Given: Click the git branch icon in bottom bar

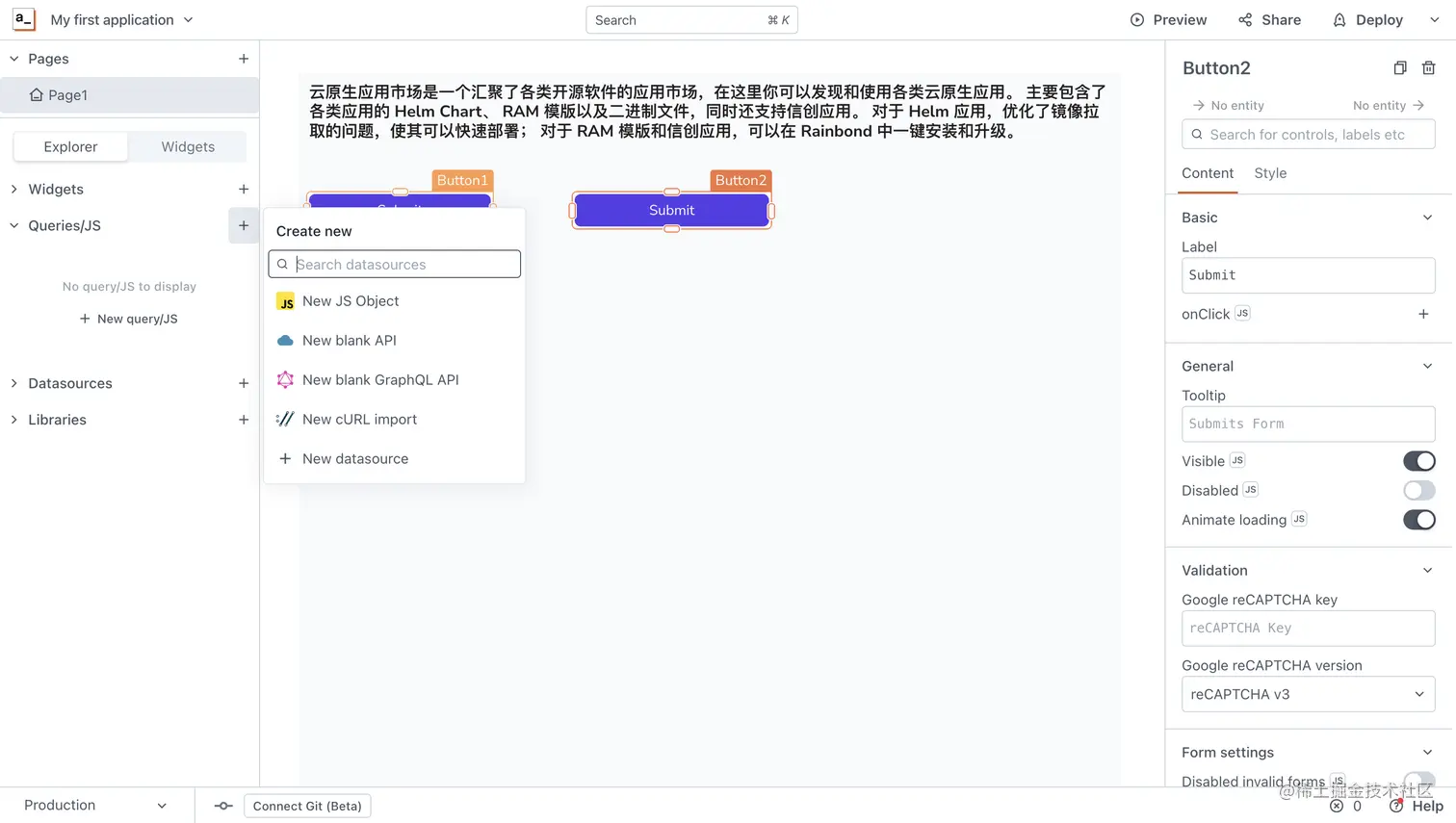Looking at the screenshot, I should (223, 806).
